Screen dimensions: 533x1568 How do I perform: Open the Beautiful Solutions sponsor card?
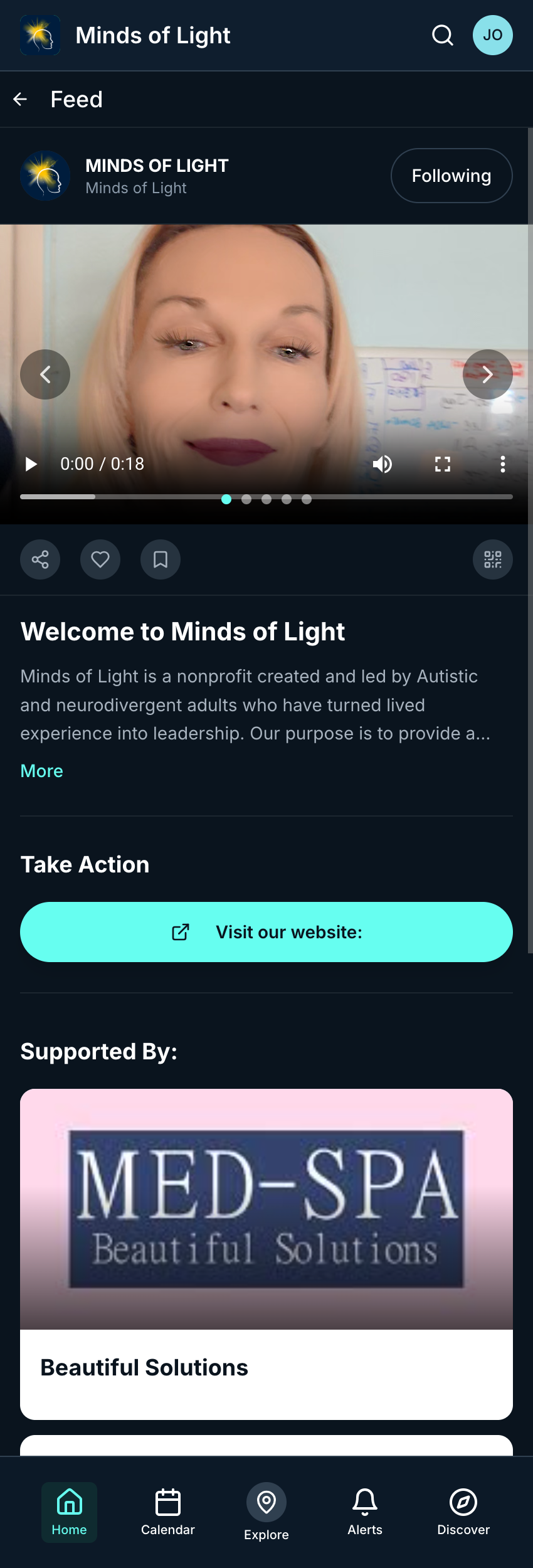tap(266, 1254)
